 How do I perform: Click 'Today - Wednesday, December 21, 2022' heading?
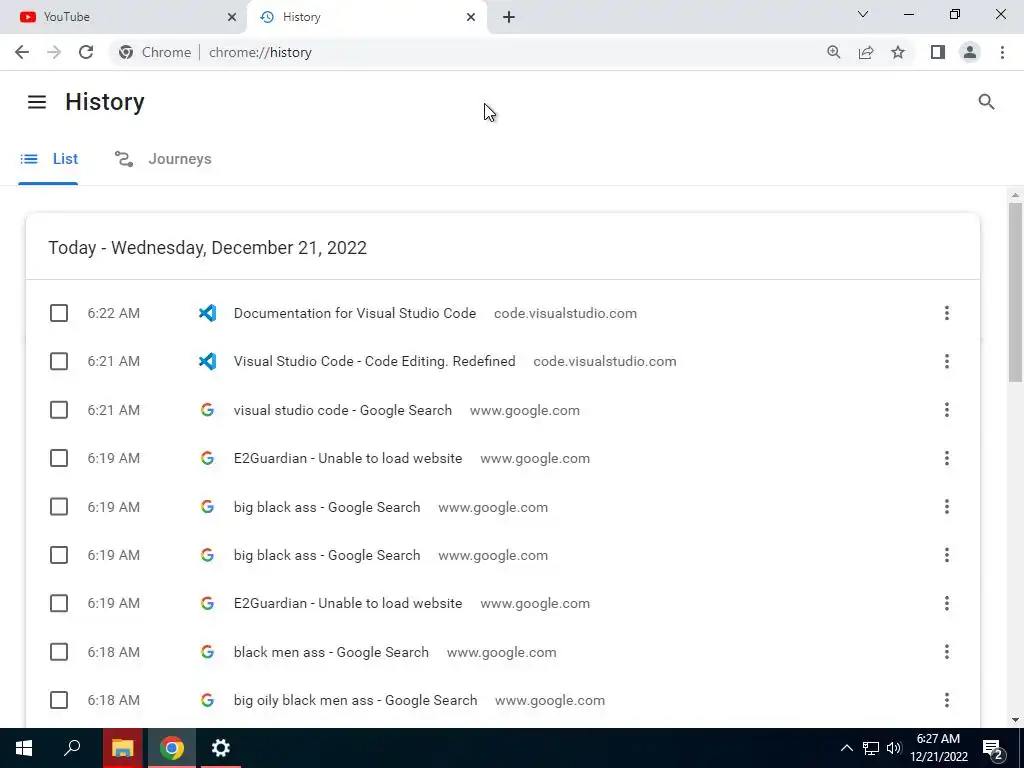click(208, 248)
